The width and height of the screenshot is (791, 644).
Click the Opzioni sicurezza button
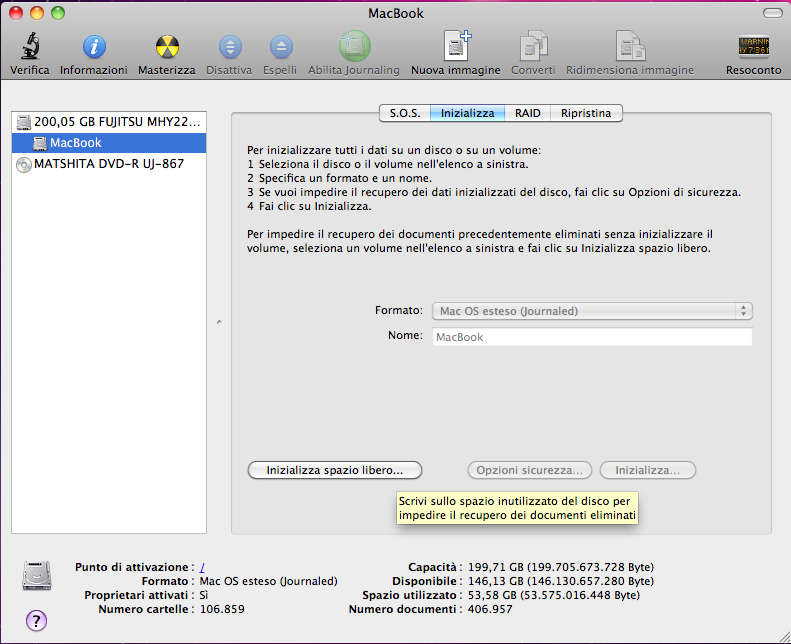(x=530, y=470)
